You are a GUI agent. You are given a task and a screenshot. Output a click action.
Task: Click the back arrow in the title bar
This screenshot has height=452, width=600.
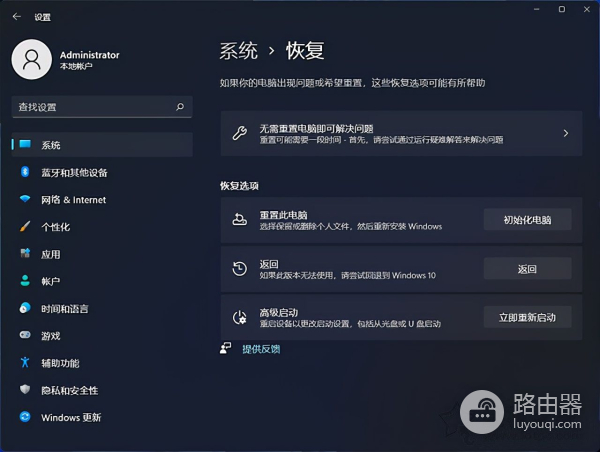[x=16, y=16]
